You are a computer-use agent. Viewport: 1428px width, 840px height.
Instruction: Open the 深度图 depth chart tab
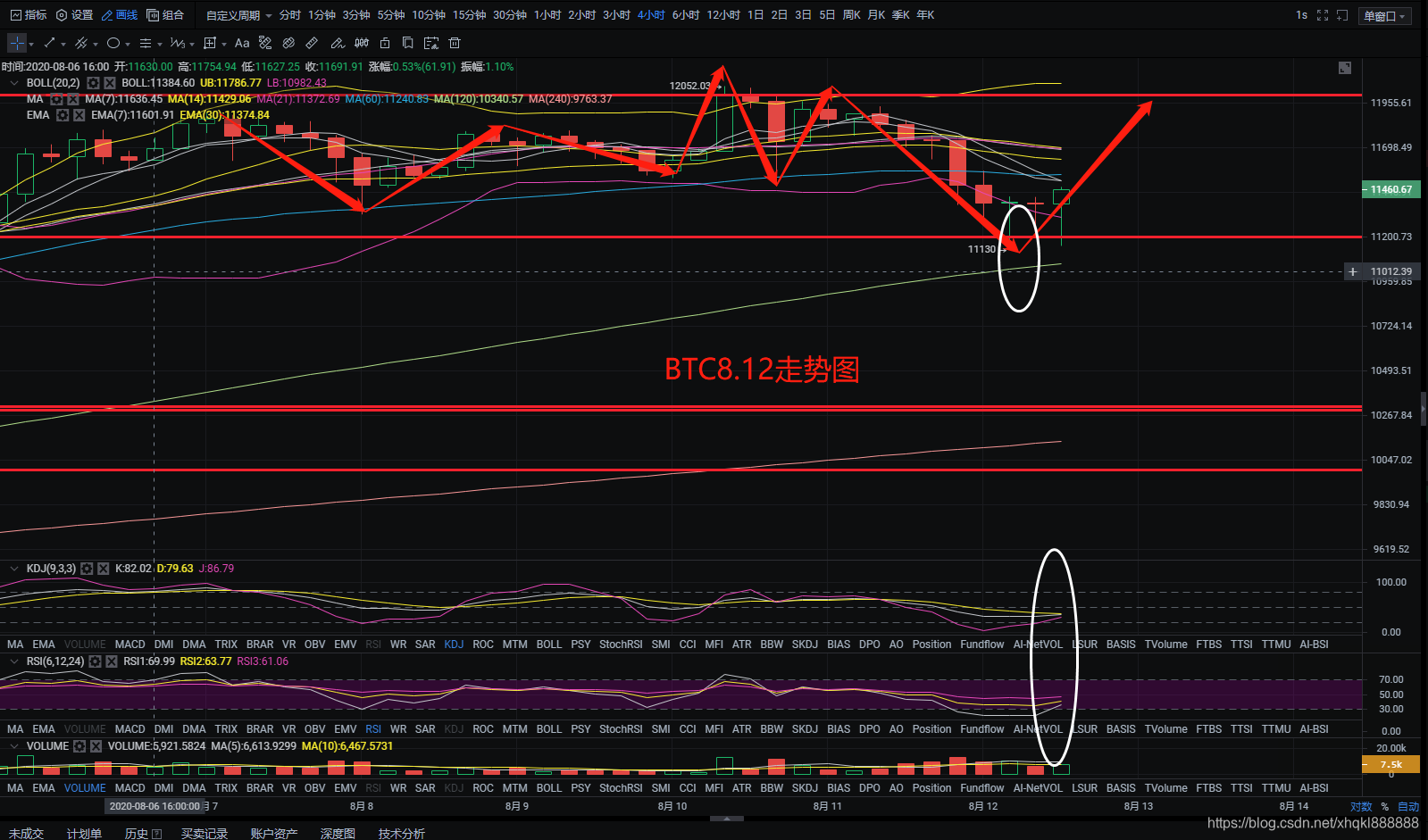pos(338,833)
